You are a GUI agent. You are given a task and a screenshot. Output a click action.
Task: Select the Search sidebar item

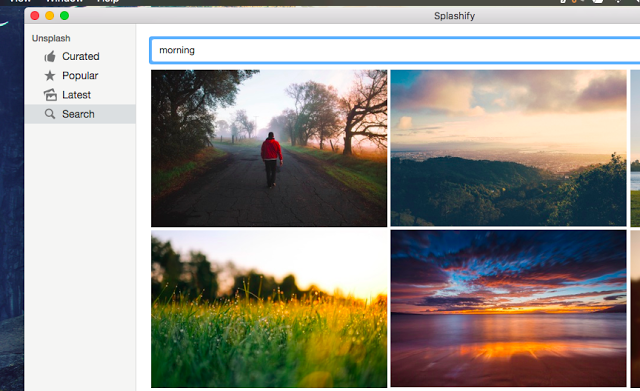click(80, 114)
